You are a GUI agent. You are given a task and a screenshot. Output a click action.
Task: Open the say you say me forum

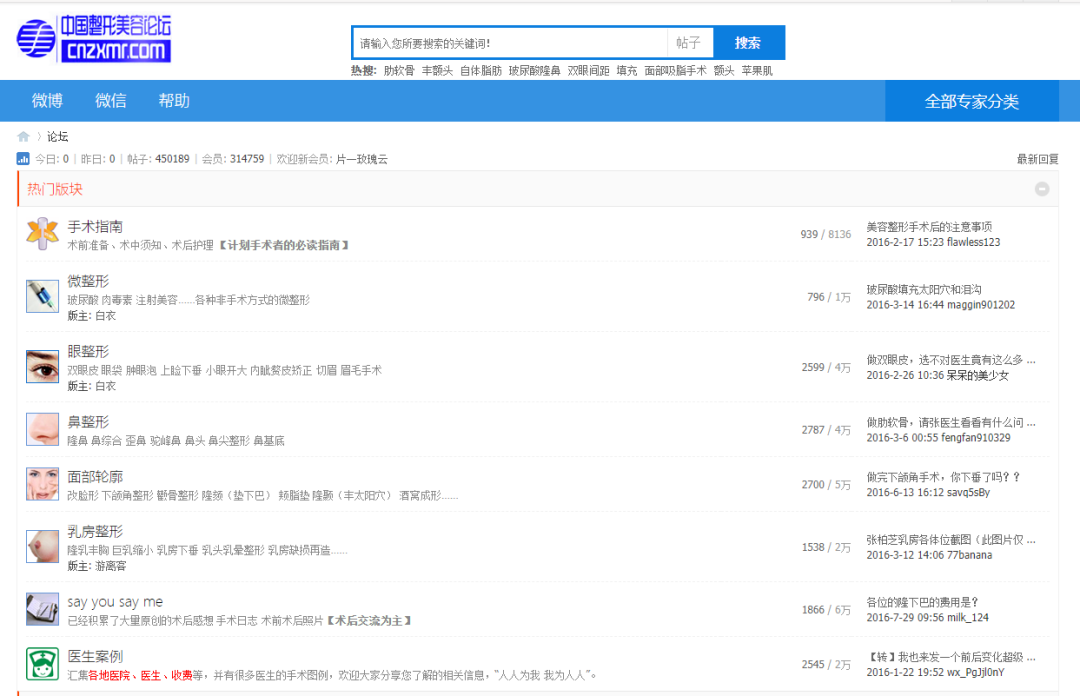point(115,602)
